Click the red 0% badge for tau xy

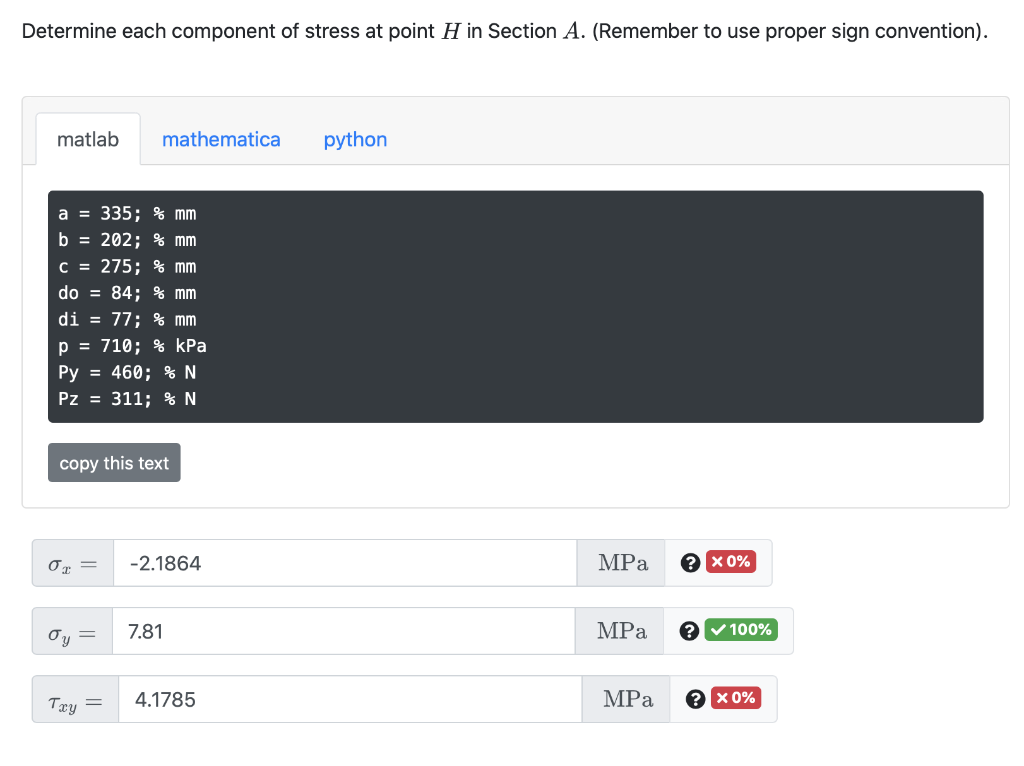pos(736,697)
